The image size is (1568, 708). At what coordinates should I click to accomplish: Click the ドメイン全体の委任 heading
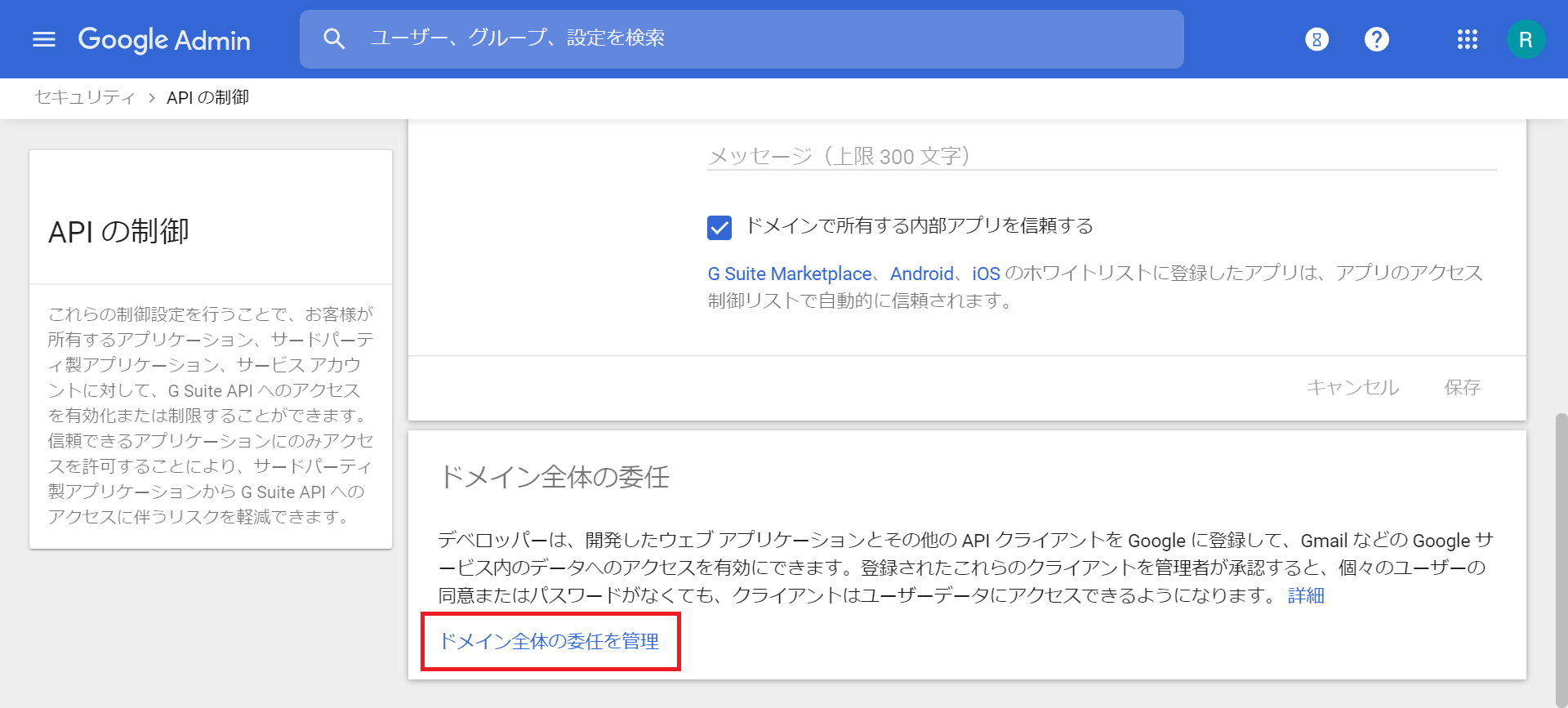pos(555,476)
